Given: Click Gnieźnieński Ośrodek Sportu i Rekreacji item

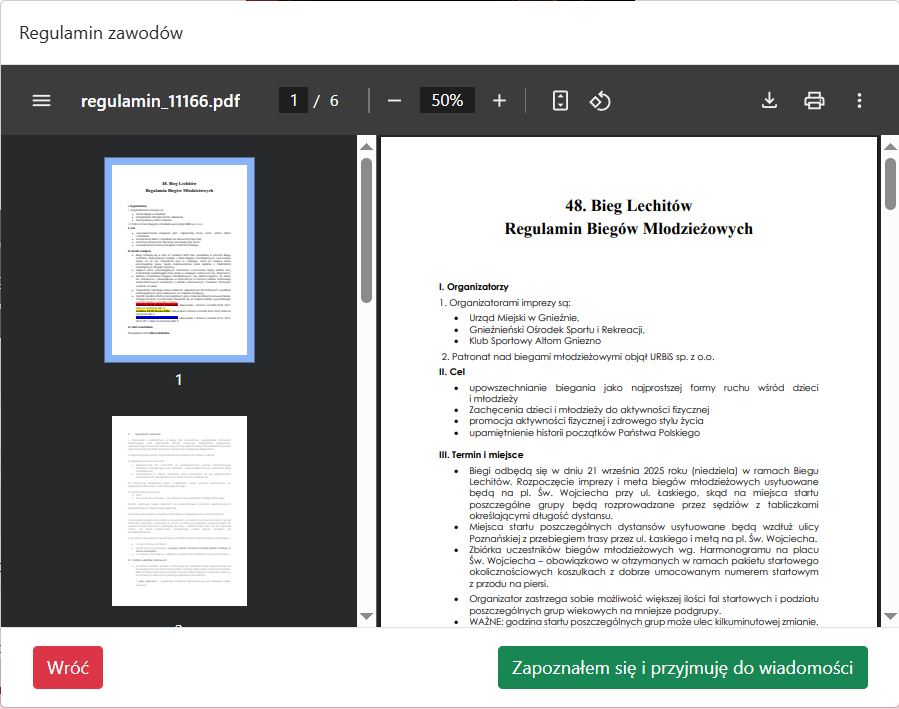Looking at the screenshot, I should click(557, 330).
